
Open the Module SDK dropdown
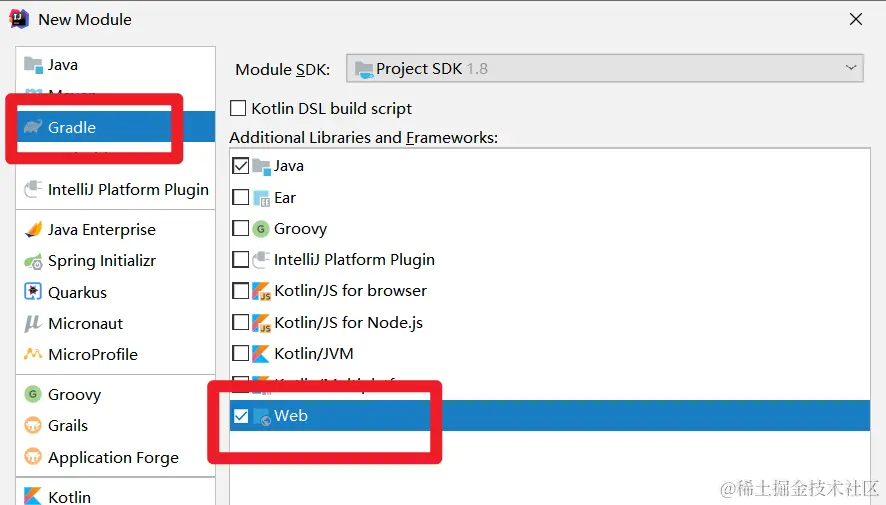click(605, 68)
